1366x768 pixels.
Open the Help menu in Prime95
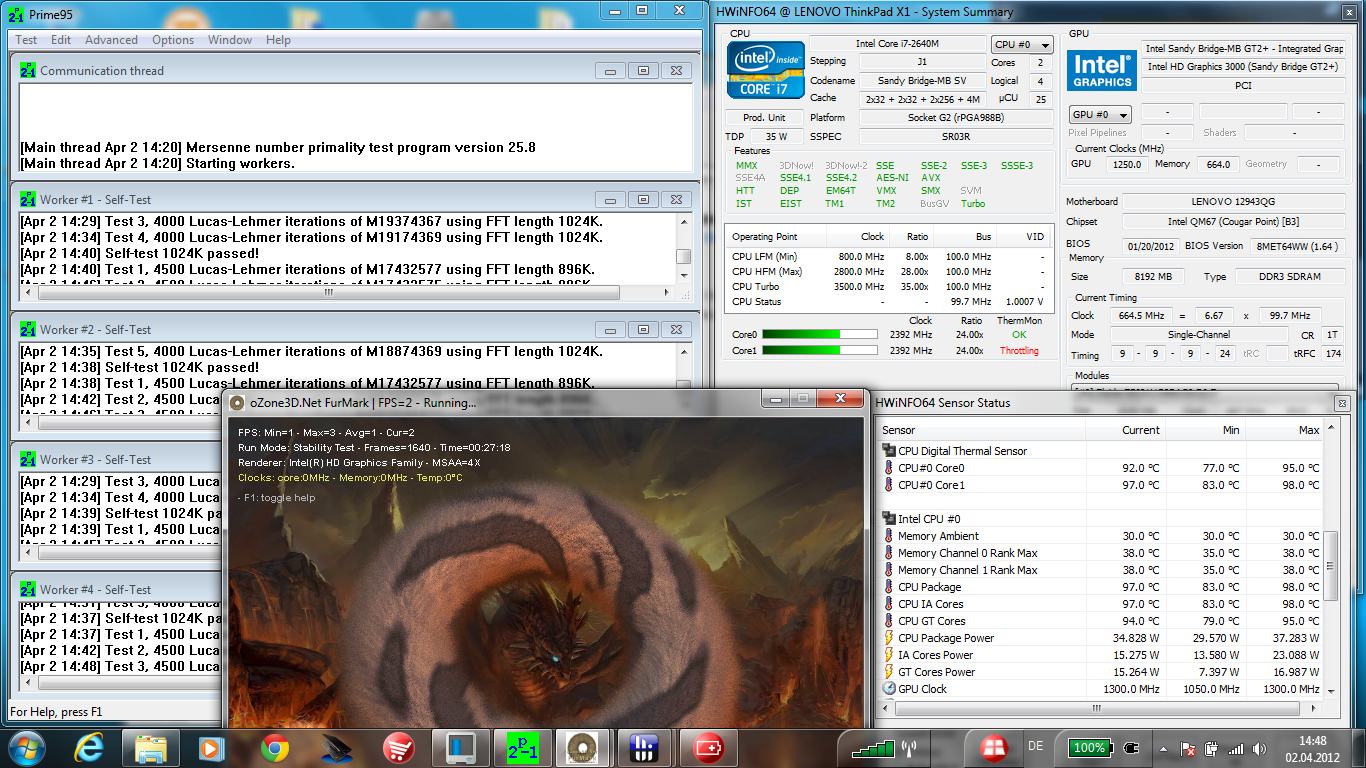point(278,40)
